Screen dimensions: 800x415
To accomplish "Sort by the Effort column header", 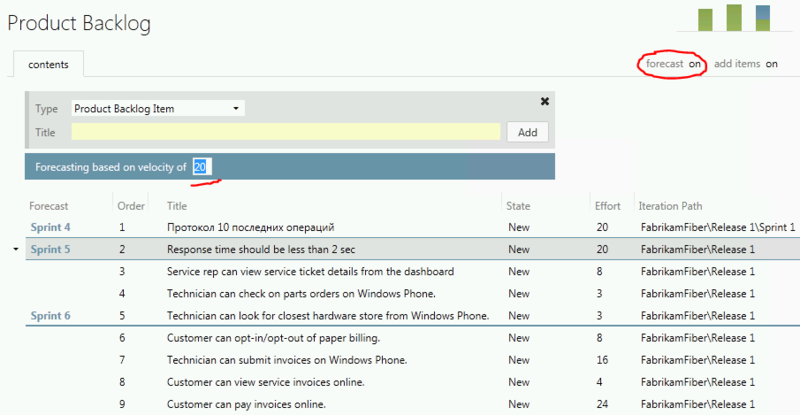I will pos(608,206).
